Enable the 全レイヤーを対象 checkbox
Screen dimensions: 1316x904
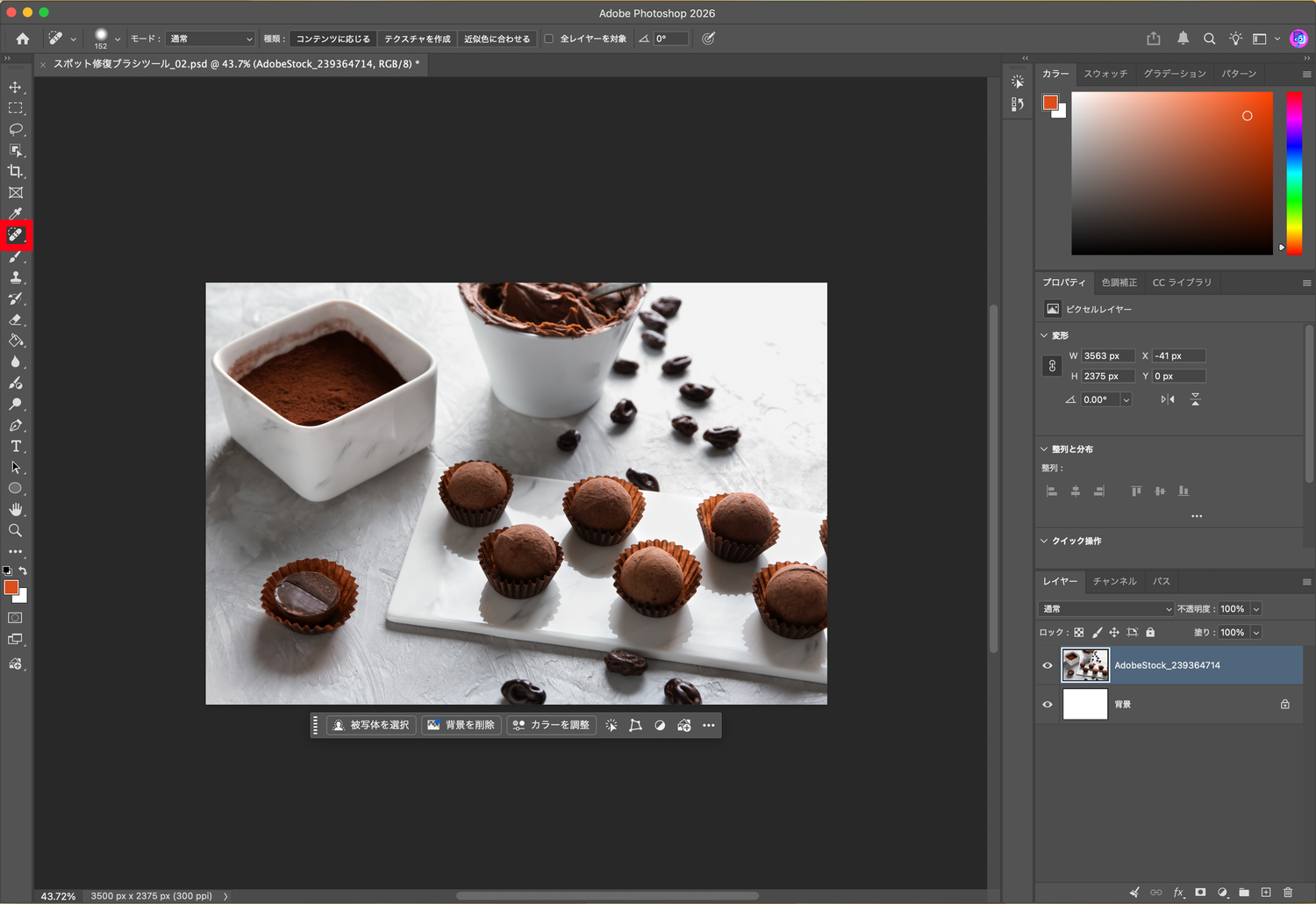pyautogui.click(x=549, y=39)
